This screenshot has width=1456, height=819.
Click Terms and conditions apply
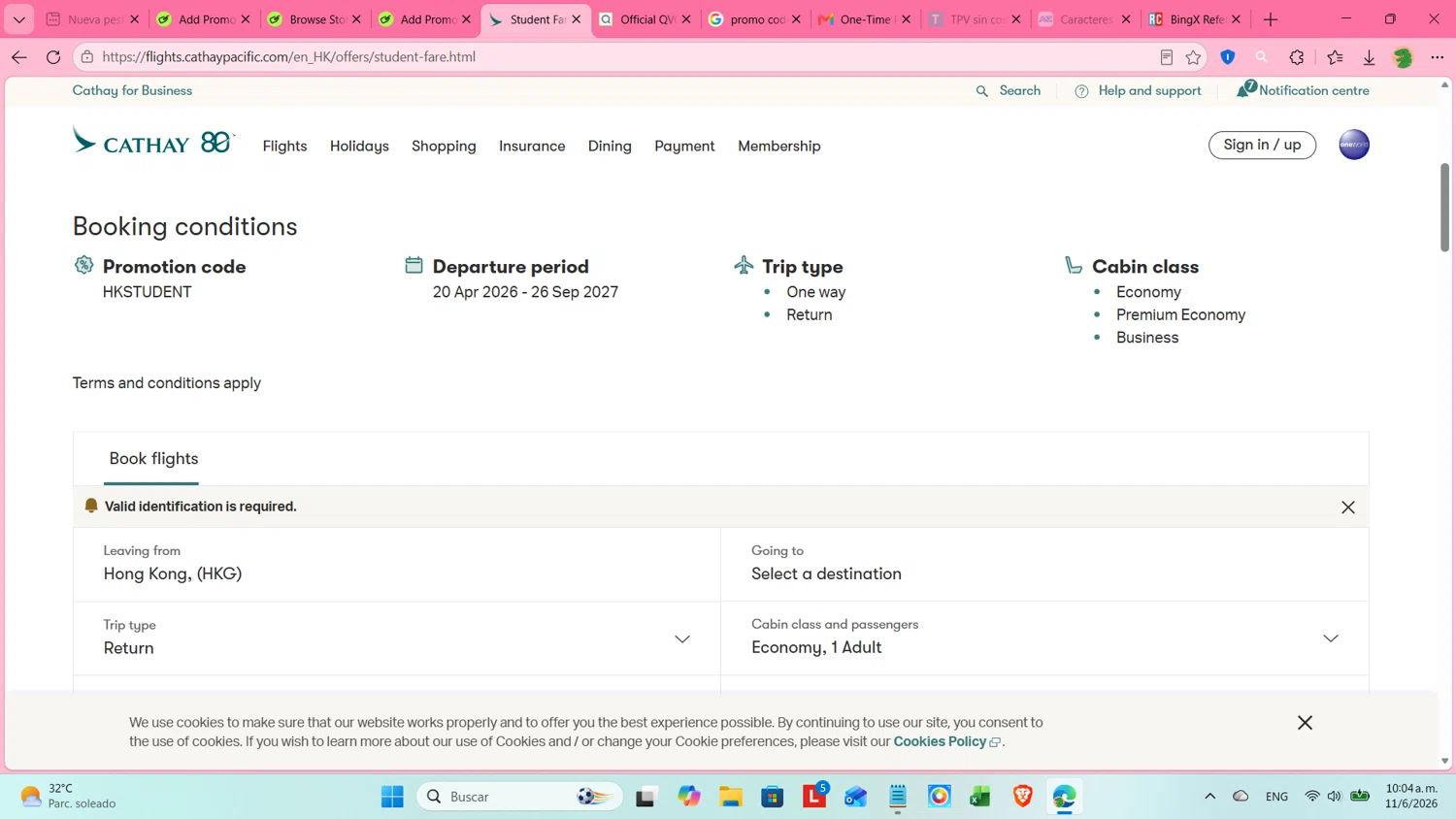pos(167,383)
